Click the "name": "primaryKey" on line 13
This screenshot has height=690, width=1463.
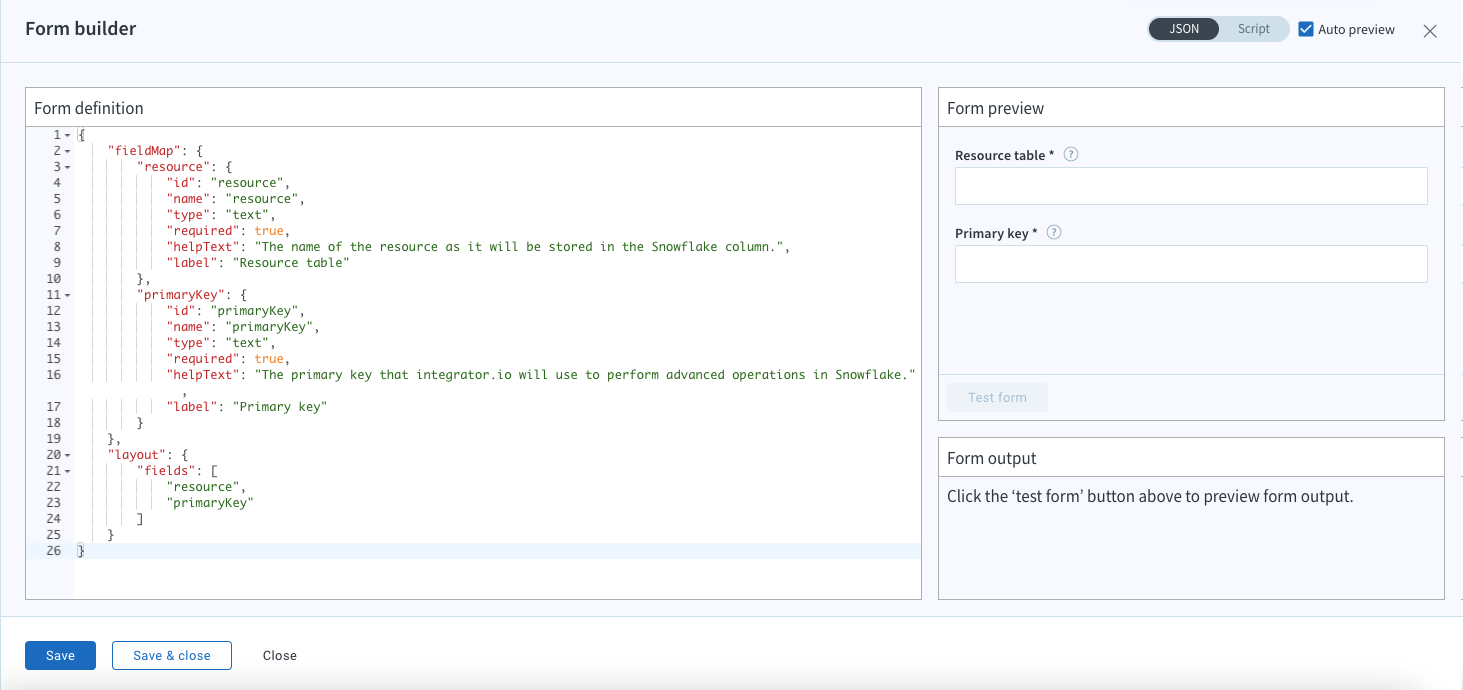243,327
